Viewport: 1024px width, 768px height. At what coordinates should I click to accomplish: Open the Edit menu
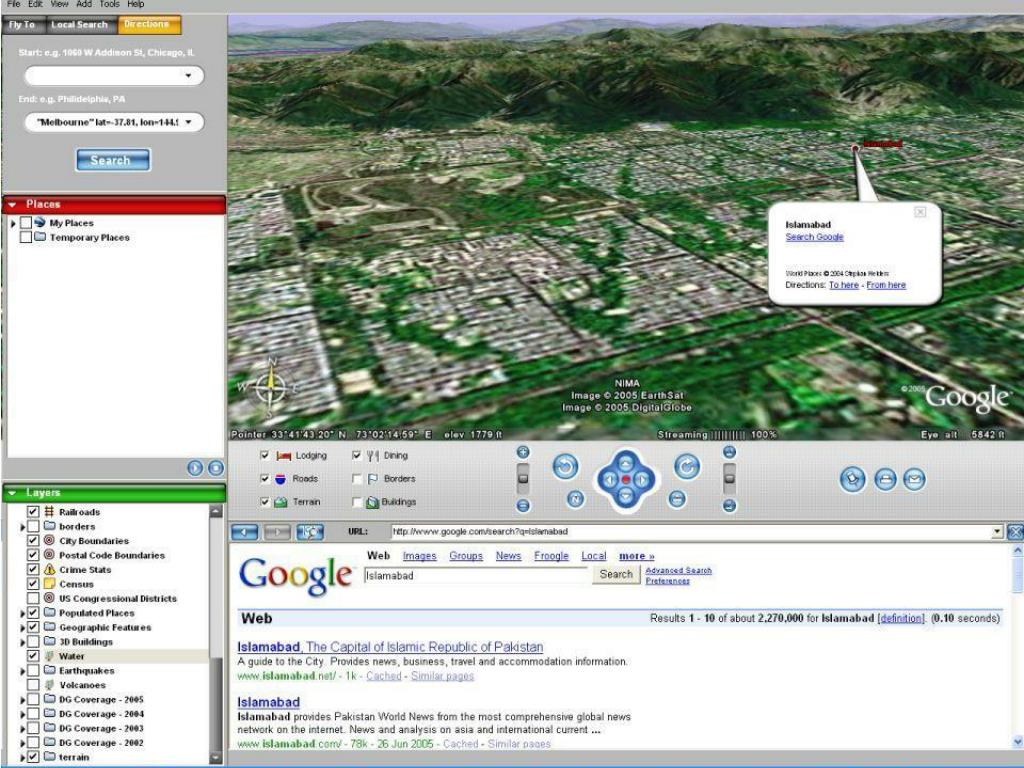click(x=35, y=4)
